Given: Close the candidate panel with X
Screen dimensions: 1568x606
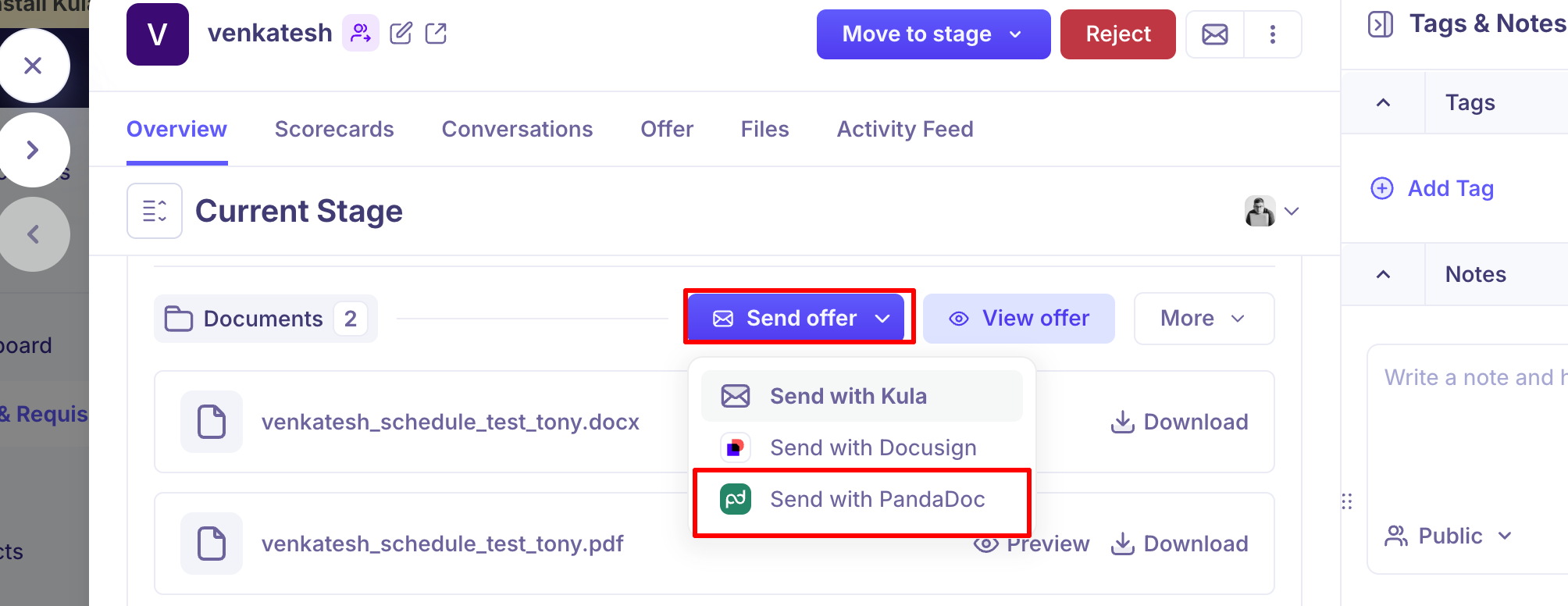Looking at the screenshot, I should [x=33, y=66].
